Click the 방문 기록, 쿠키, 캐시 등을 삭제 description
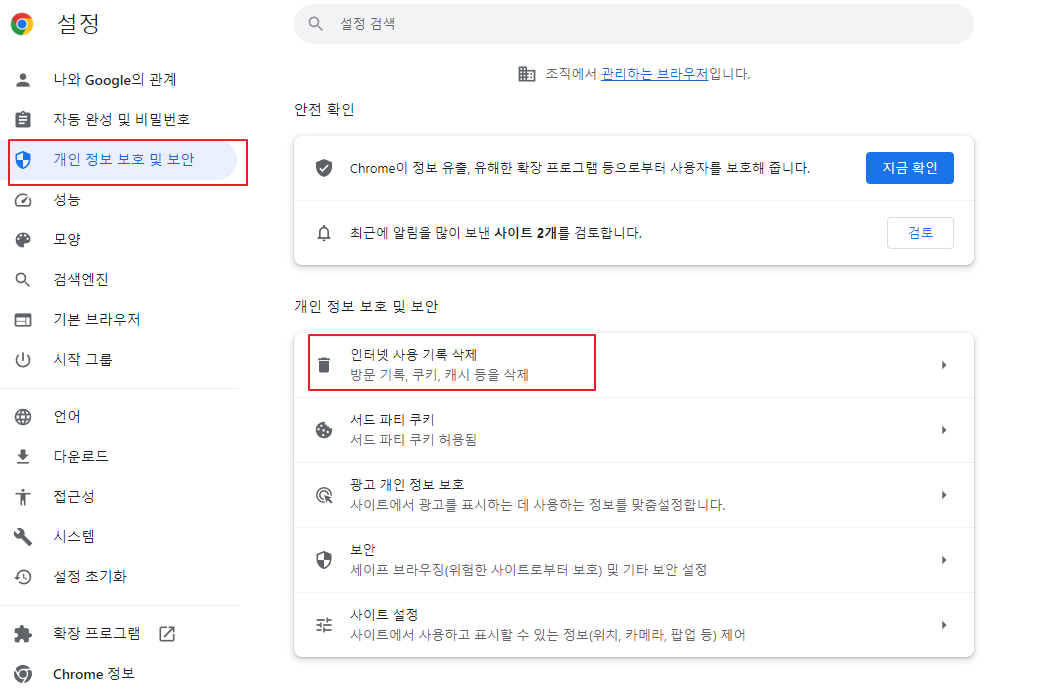This screenshot has height=696, width=1043. [x=439, y=375]
